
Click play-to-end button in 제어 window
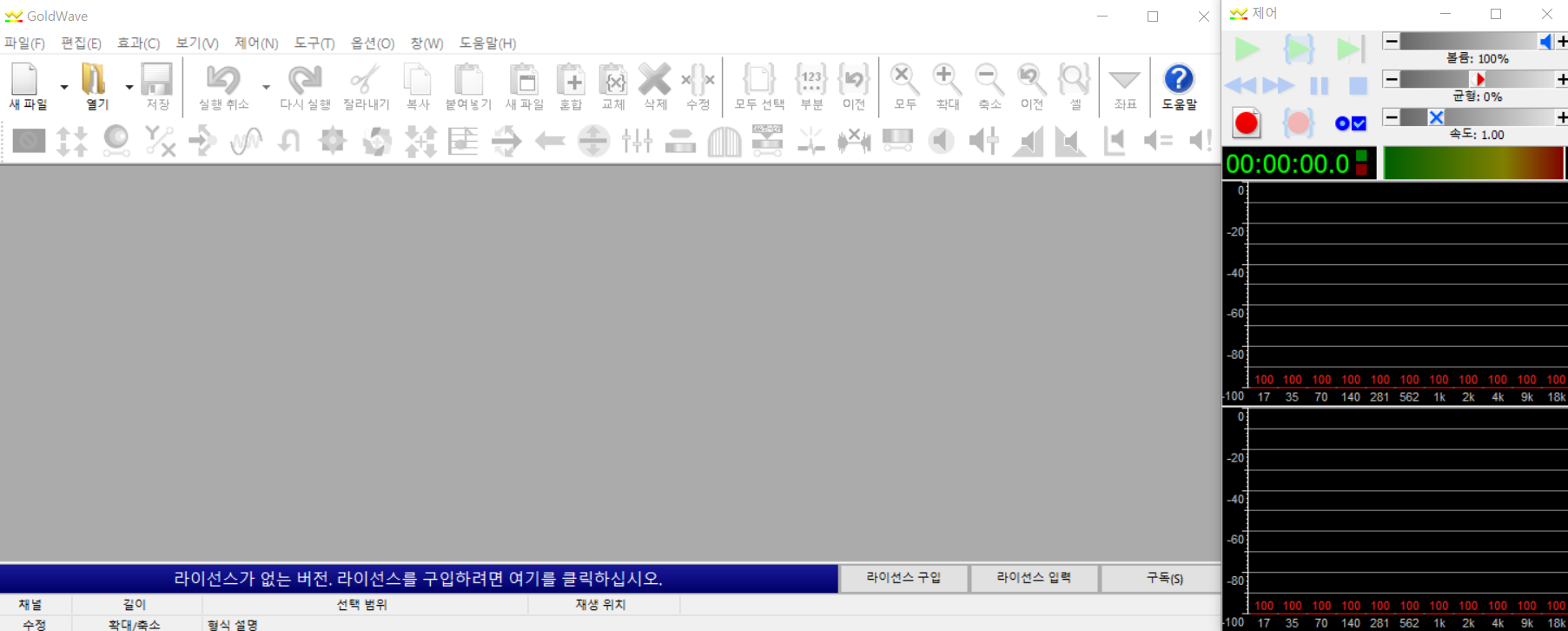pyautogui.click(x=1350, y=49)
